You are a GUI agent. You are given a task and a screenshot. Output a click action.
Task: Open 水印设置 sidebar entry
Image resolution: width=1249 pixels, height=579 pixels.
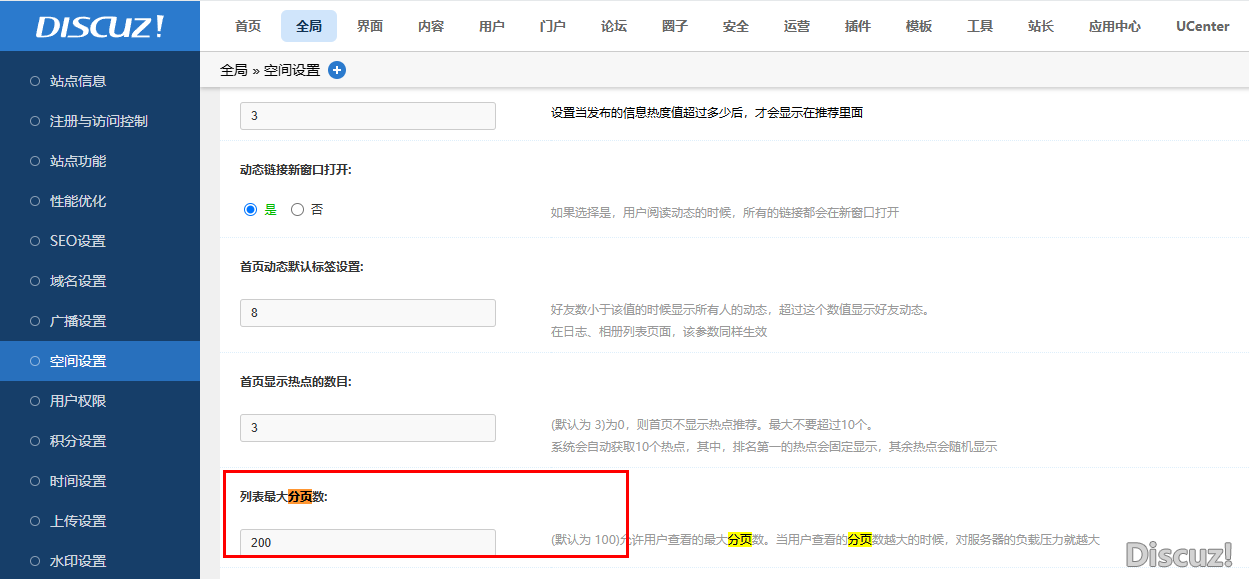[x=78, y=561]
